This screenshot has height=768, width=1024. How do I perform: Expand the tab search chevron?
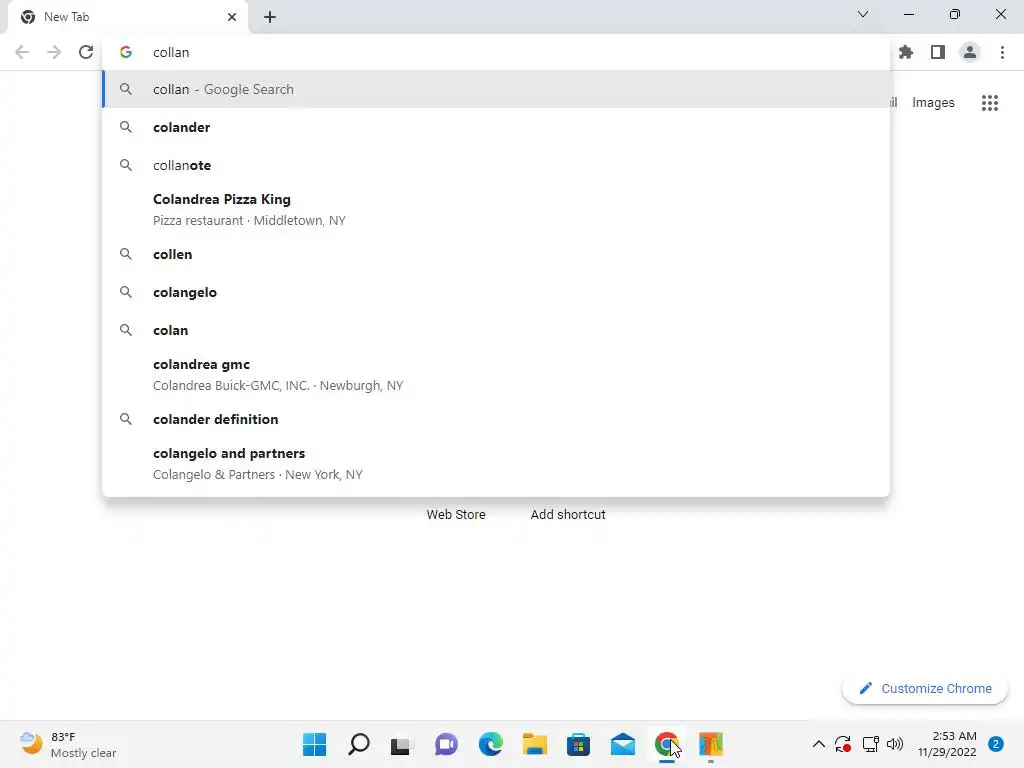(863, 14)
